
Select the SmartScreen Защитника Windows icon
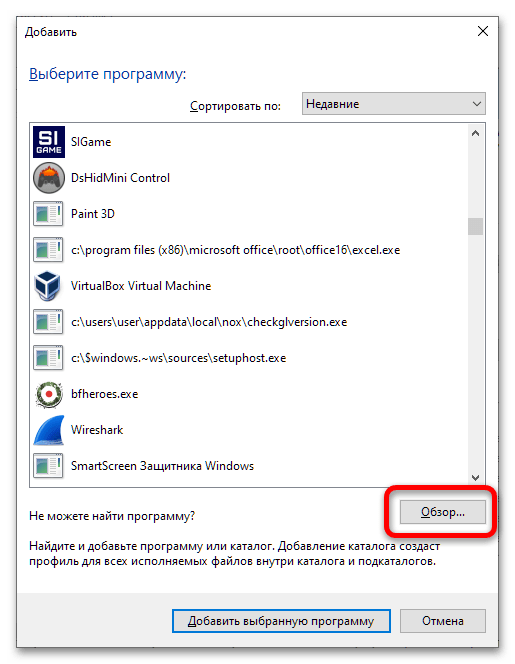(48, 466)
